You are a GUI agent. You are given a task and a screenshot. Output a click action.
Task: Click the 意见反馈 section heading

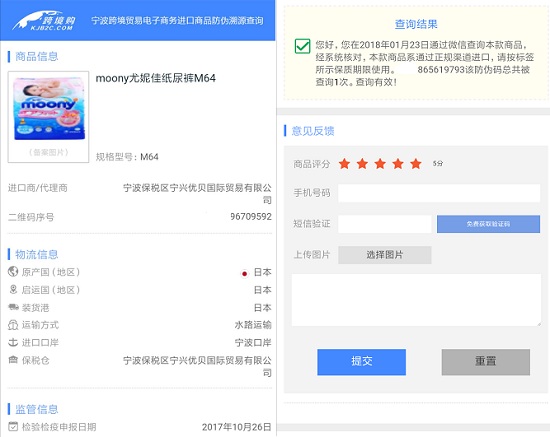click(x=313, y=131)
